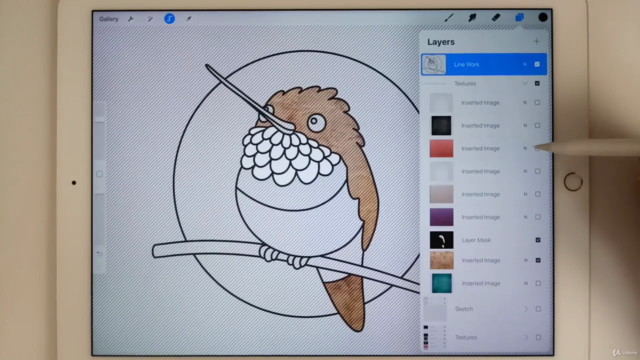This screenshot has width=640, height=360.
Task: Add a new layer with plus button
Action: point(536,42)
